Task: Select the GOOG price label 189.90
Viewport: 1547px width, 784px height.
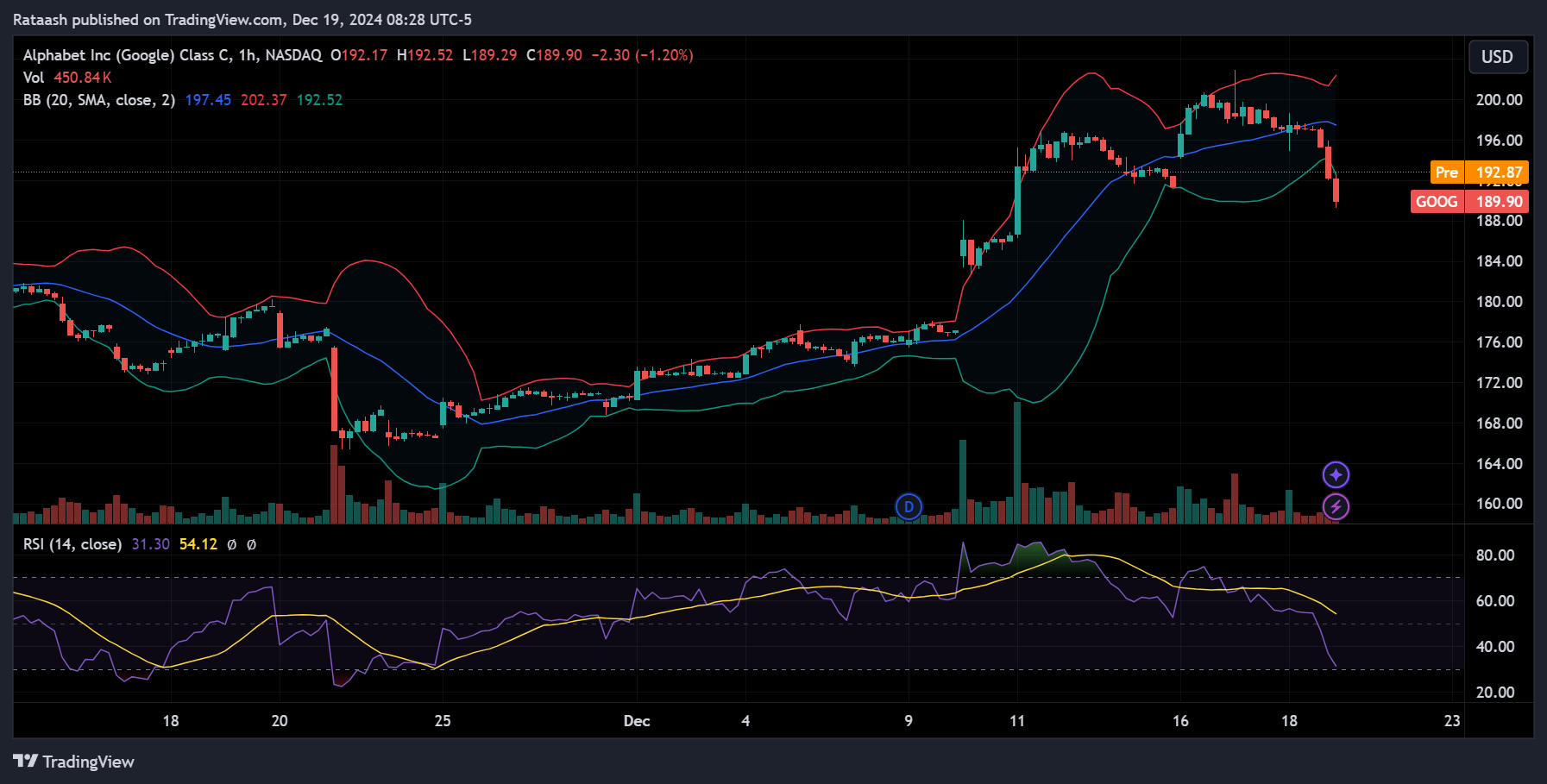Action: pyautogui.click(x=1468, y=202)
